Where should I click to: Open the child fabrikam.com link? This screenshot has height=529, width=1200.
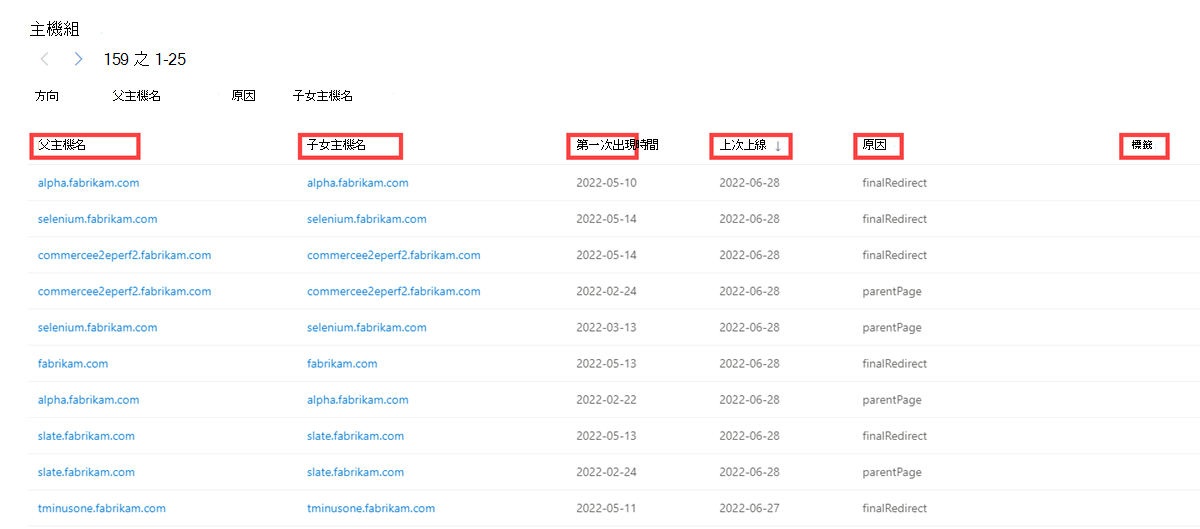click(x=342, y=363)
